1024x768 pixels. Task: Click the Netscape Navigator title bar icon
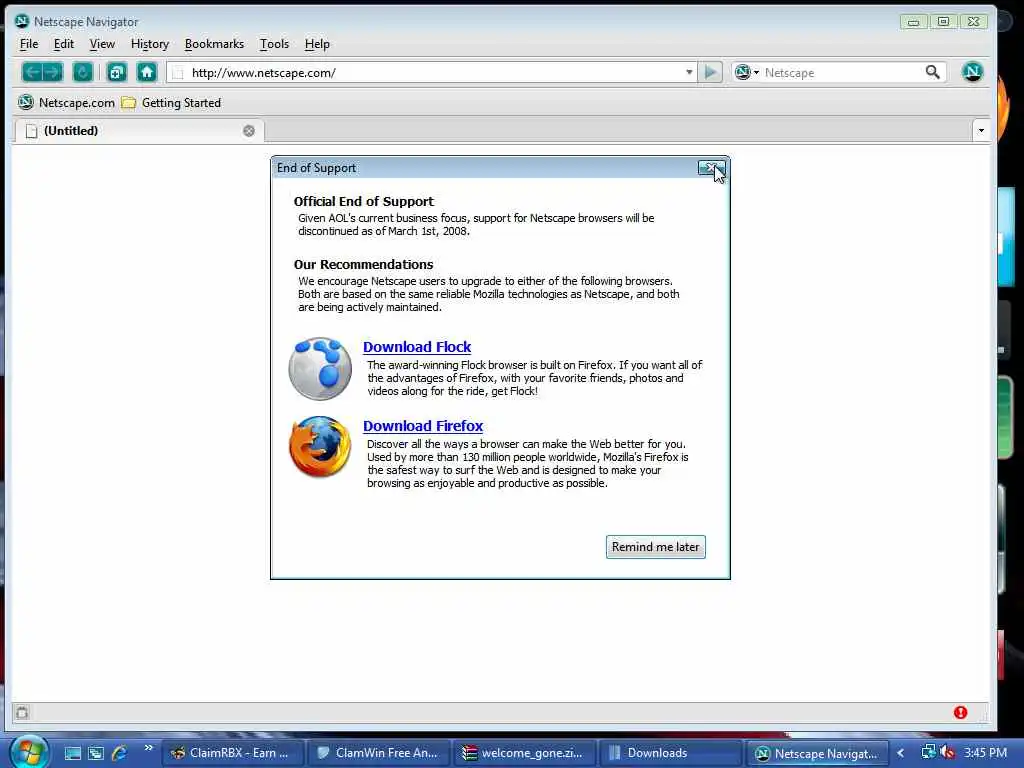click(x=22, y=21)
